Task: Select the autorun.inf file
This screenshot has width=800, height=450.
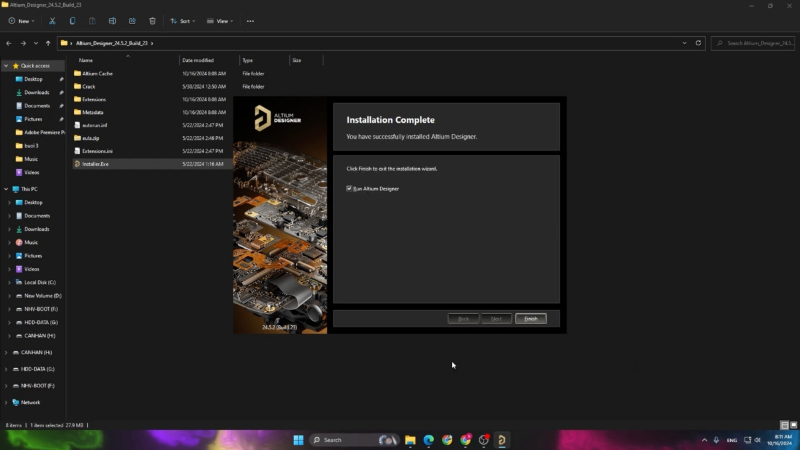Action: [94, 125]
